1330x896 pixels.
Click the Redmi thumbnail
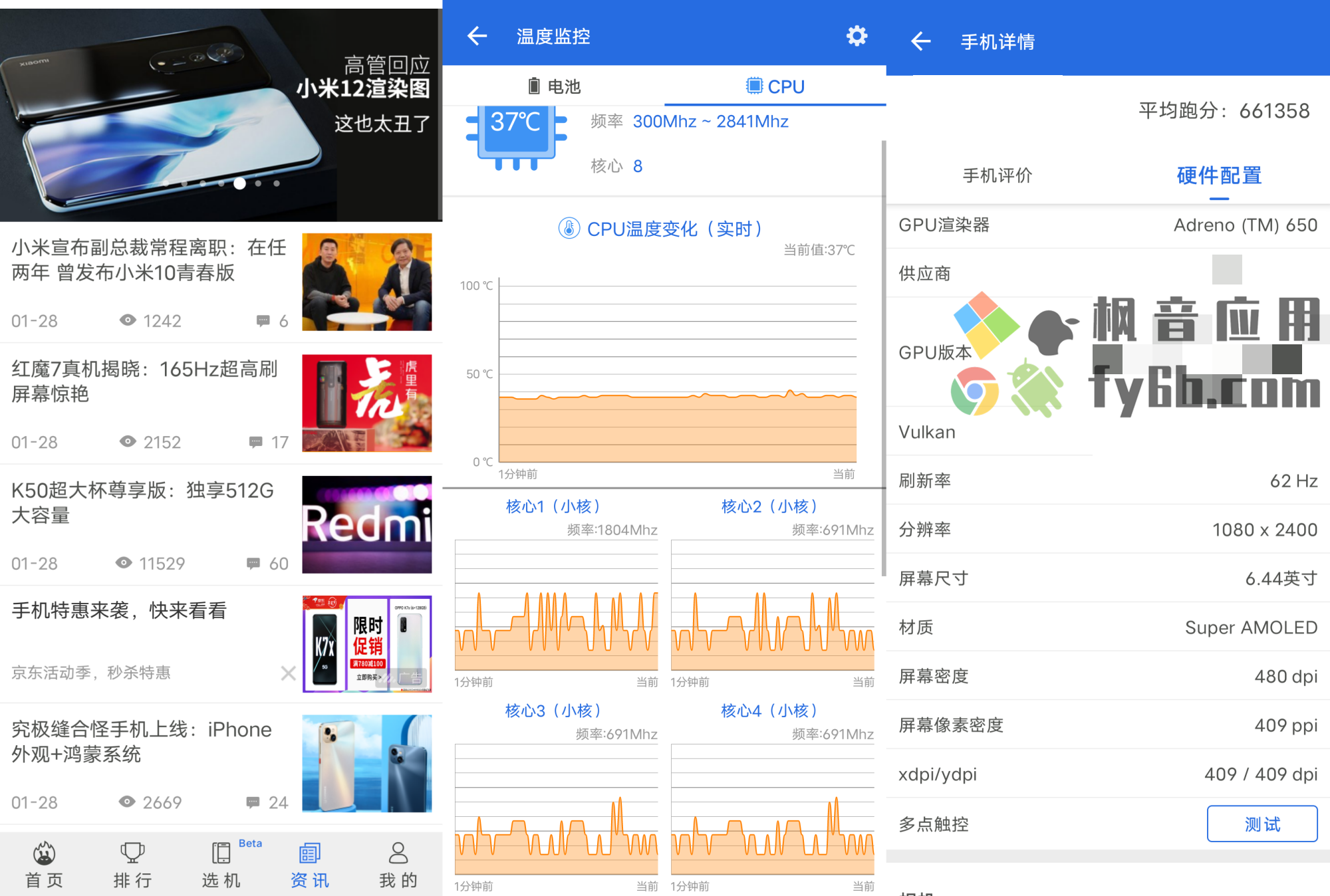click(x=366, y=524)
